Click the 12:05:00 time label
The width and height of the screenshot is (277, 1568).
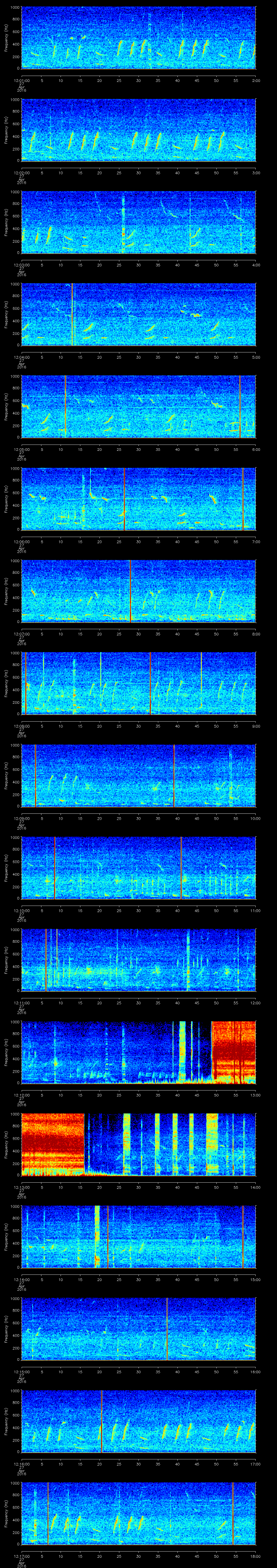tap(22, 450)
